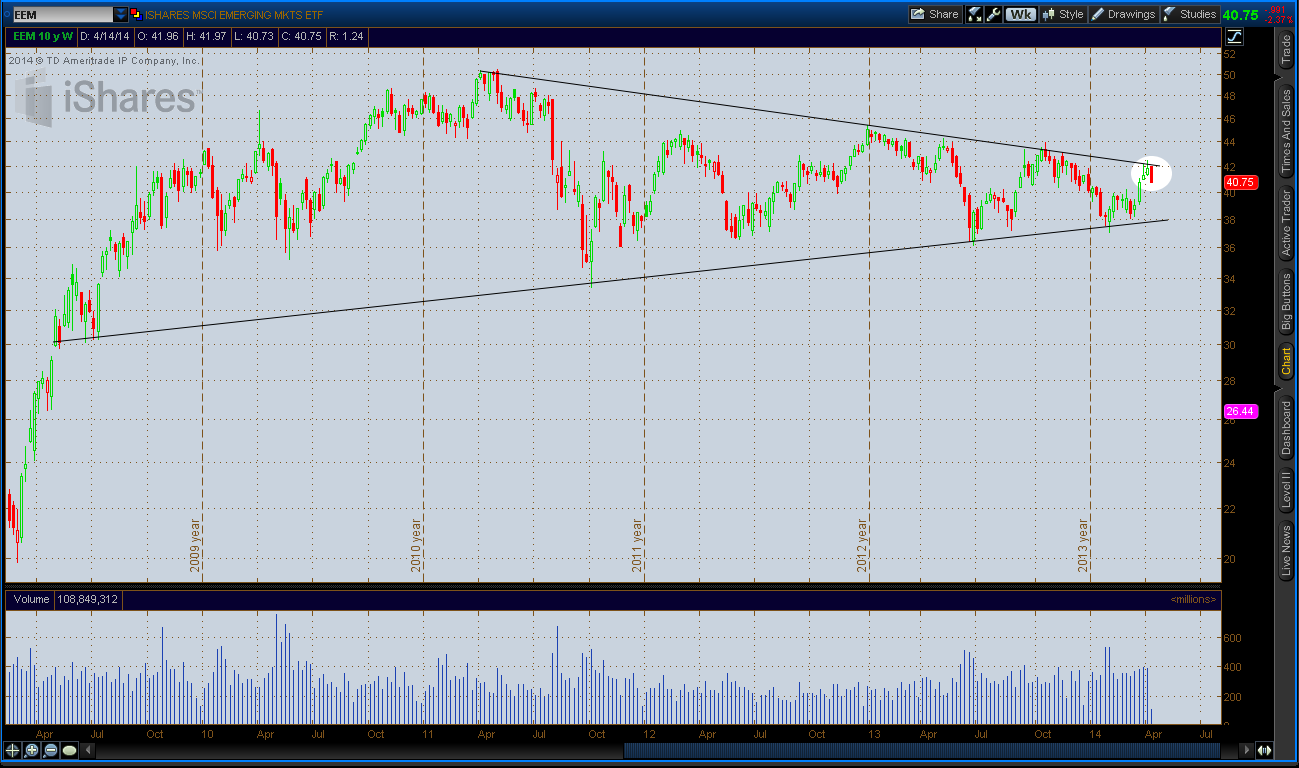This screenshot has width=1299, height=768.
Task: Open the Level II side tab
Action: pos(1286,491)
